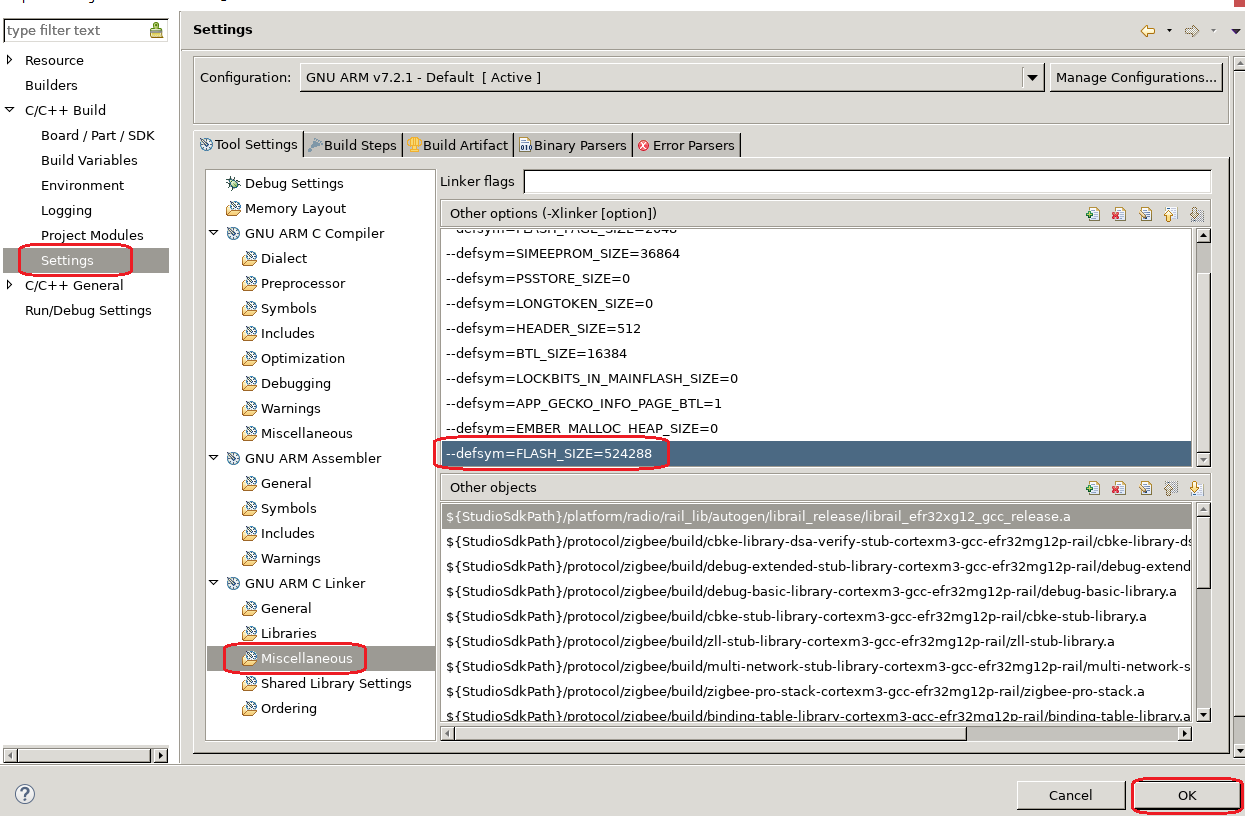
Task: Click the type filter text box
Action: (x=76, y=30)
